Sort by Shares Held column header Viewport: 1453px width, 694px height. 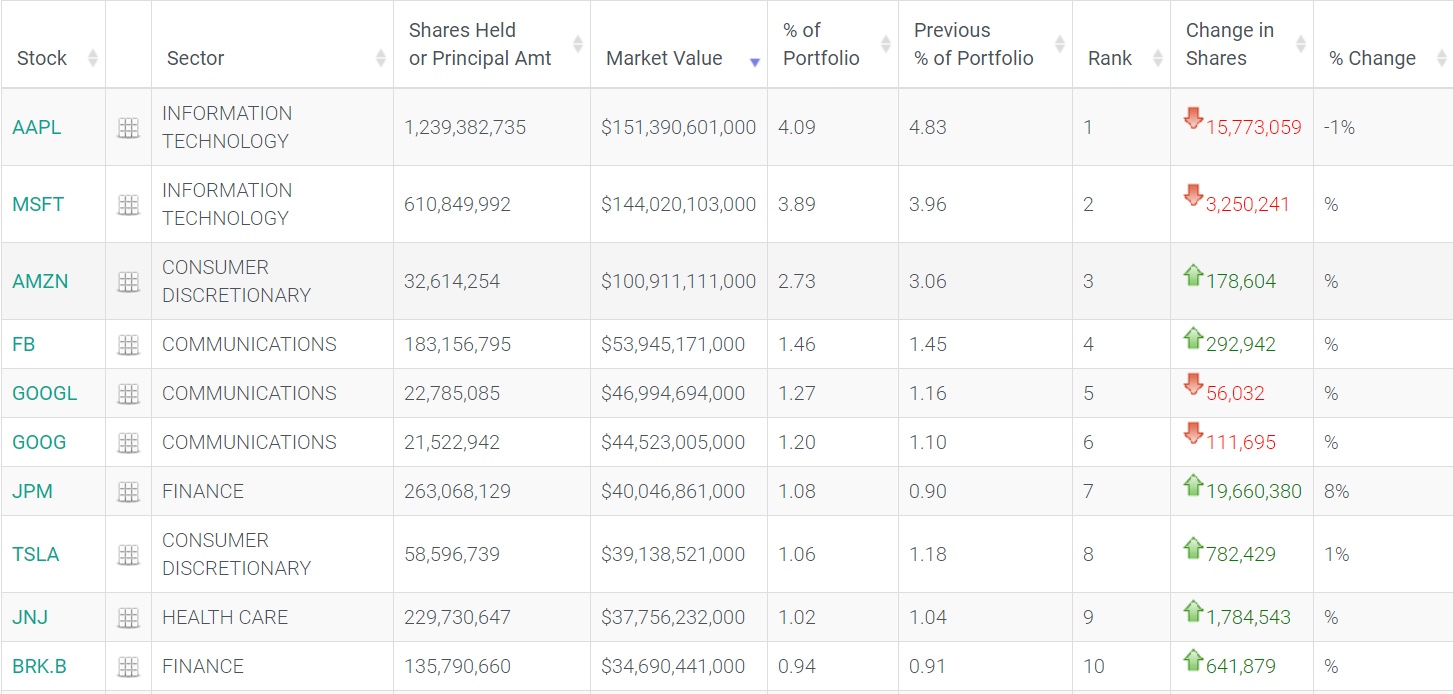(480, 44)
